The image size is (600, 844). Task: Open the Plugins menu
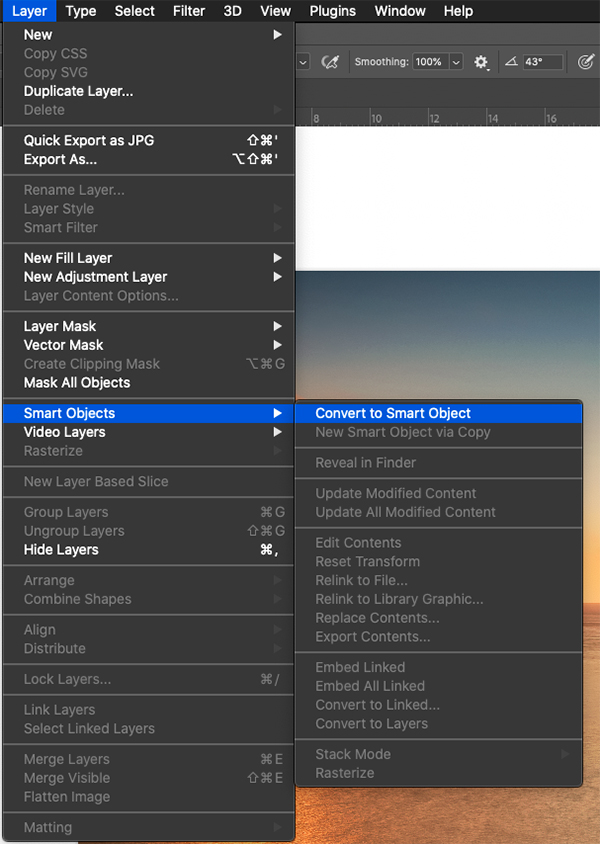pos(332,11)
